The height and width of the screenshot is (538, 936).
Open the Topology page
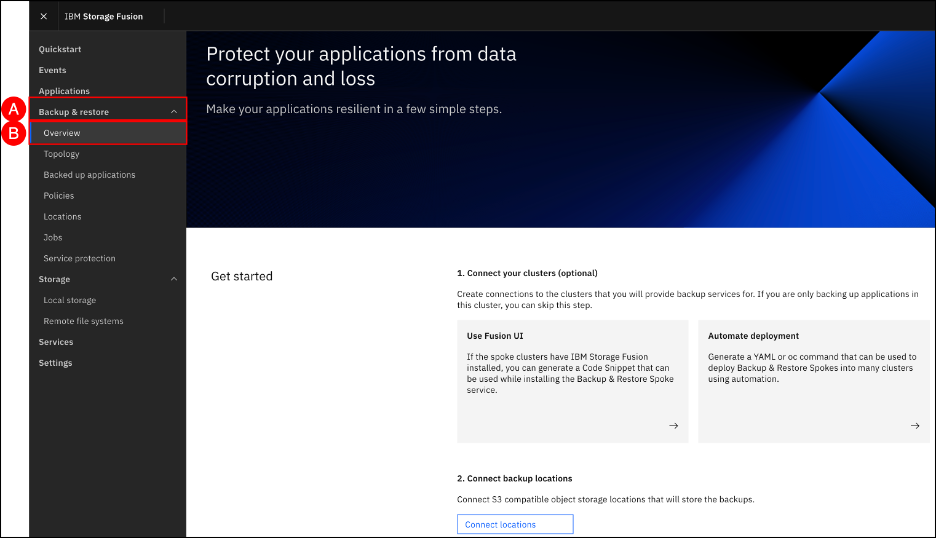pos(61,154)
